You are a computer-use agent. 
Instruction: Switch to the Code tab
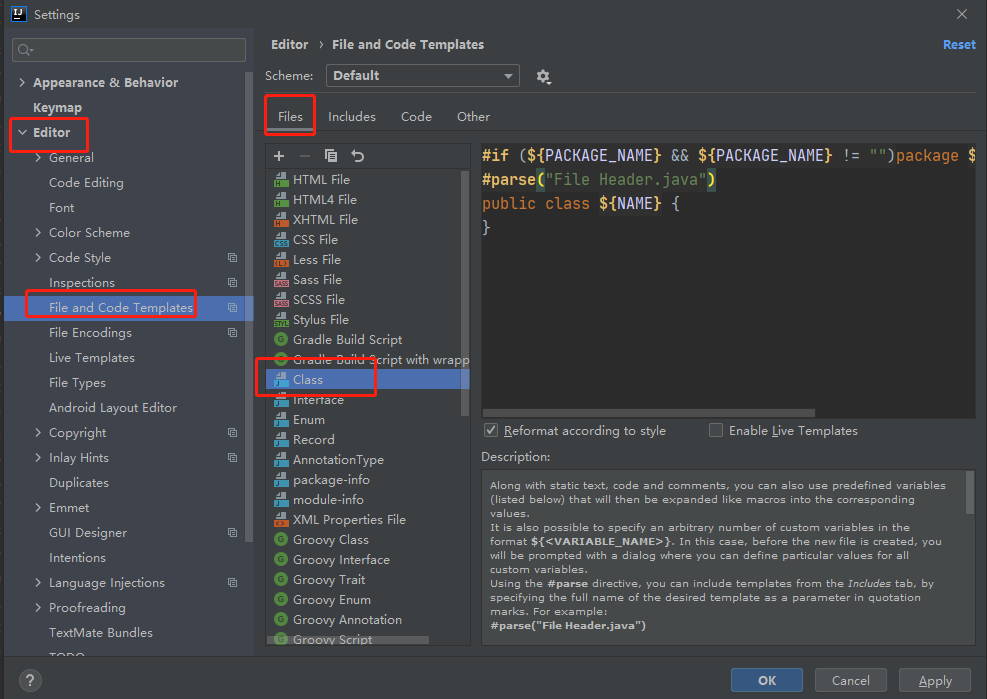click(x=416, y=117)
